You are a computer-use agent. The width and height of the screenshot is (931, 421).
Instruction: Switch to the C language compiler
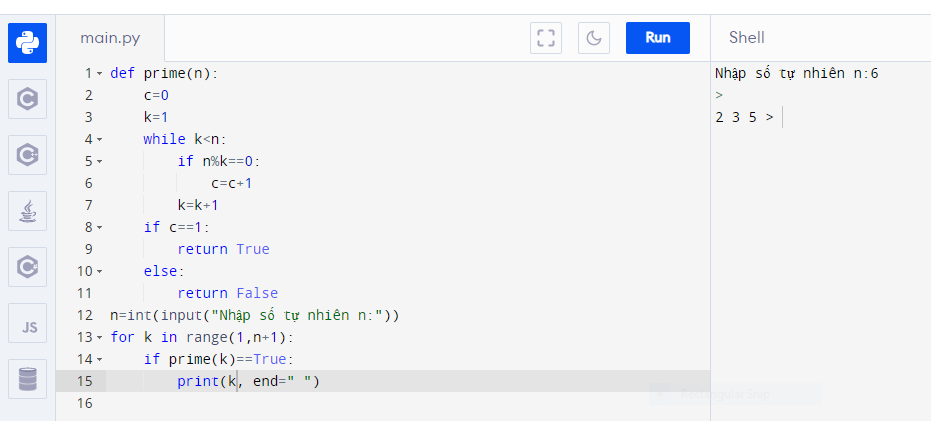coord(27,99)
